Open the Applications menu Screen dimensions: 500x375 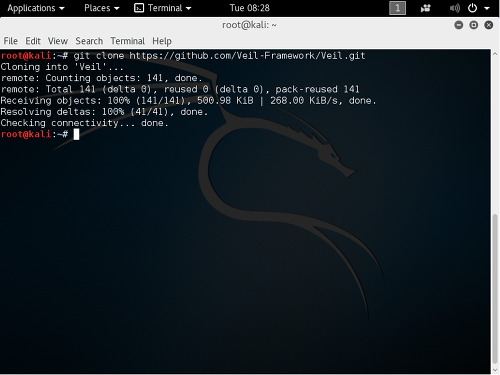[36, 8]
